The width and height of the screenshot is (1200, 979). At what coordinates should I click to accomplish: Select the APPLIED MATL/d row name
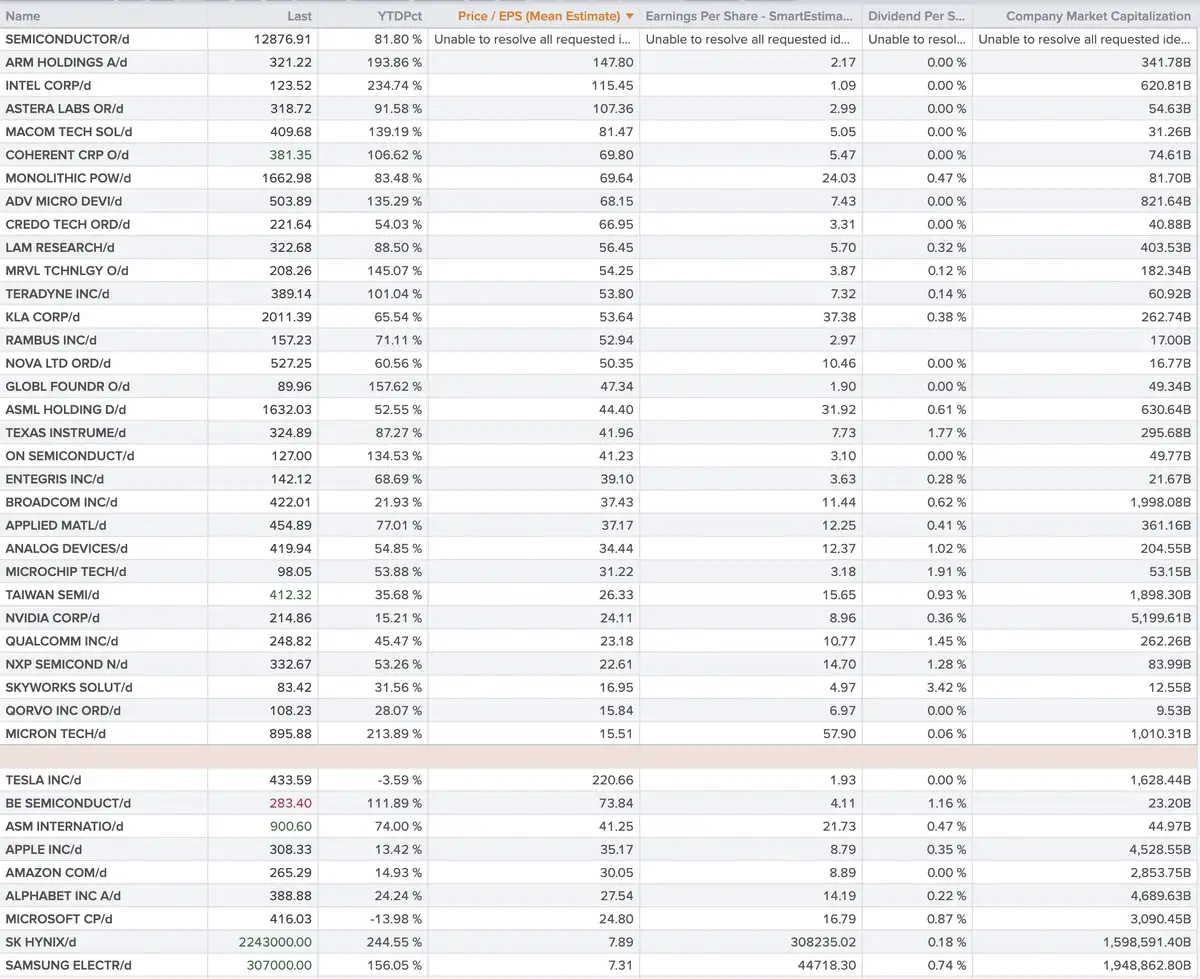pos(56,525)
